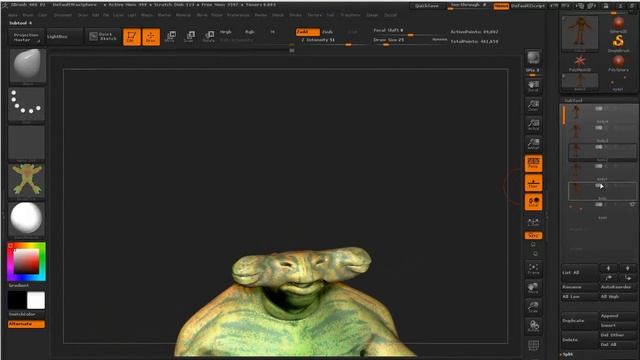Toggle Mrgb paint mode
Viewport: 640px width, 360px height.
pos(225,32)
